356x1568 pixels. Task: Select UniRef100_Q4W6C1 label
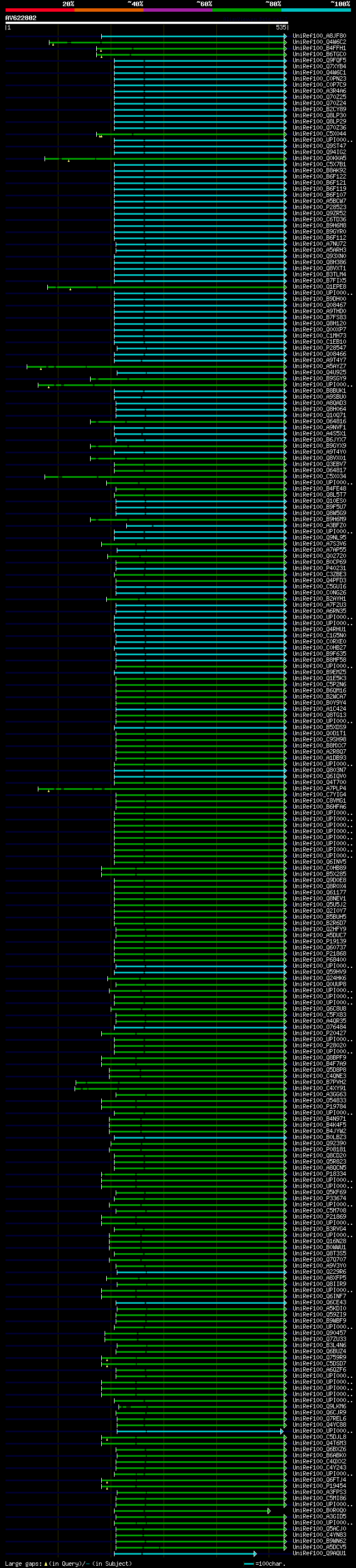[319, 72]
